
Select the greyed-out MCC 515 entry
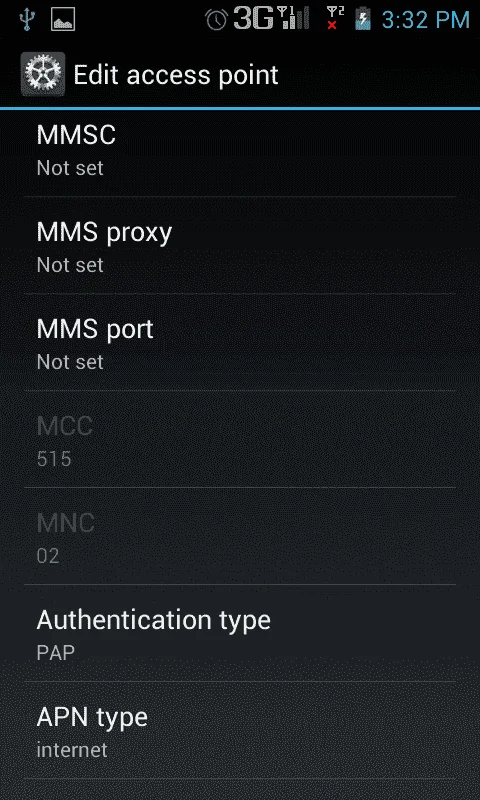point(240,439)
